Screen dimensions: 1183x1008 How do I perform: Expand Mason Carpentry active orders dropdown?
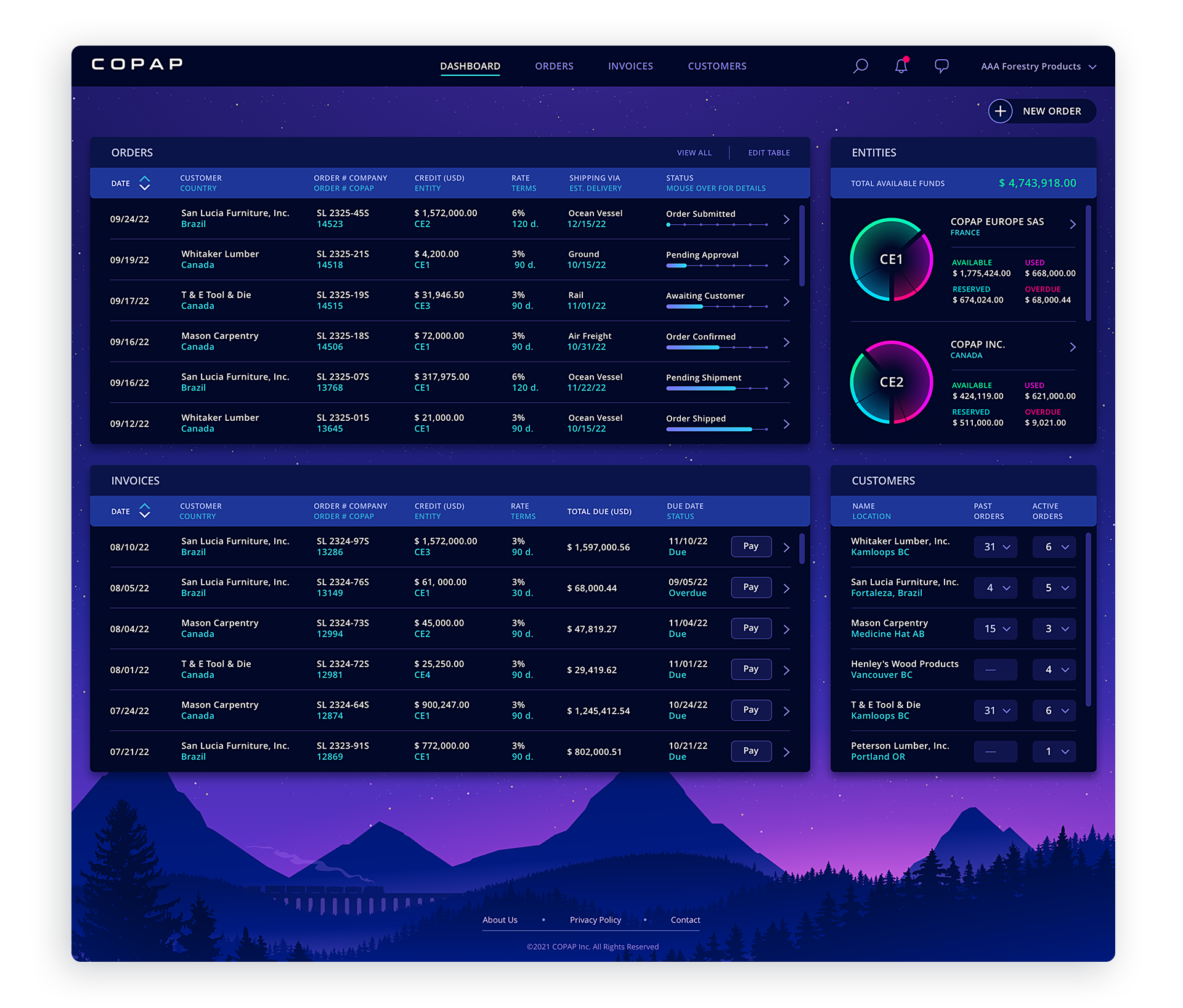(1054, 628)
